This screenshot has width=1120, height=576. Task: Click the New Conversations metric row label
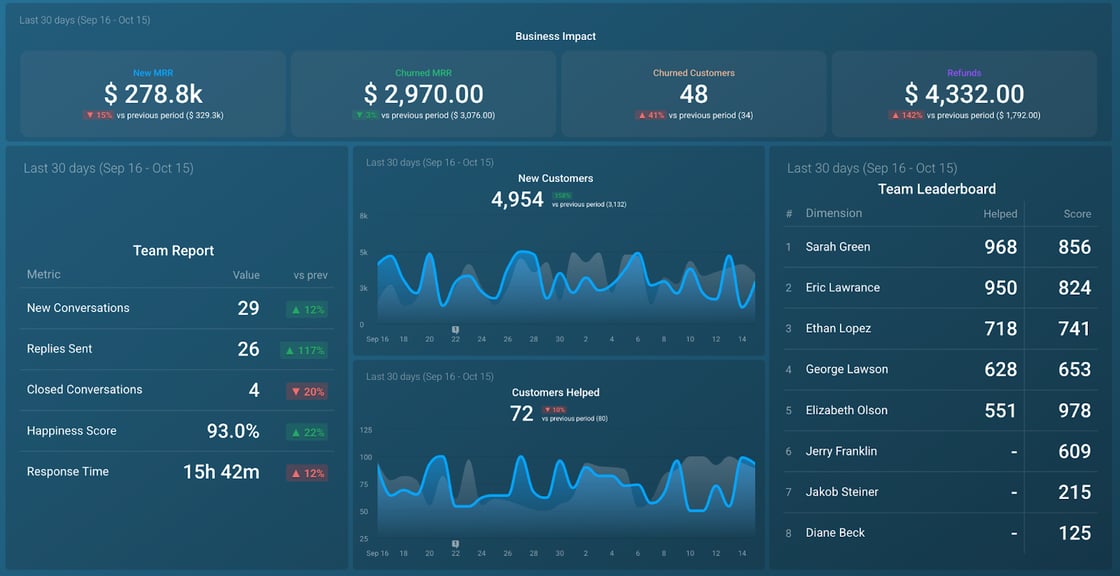click(78, 308)
